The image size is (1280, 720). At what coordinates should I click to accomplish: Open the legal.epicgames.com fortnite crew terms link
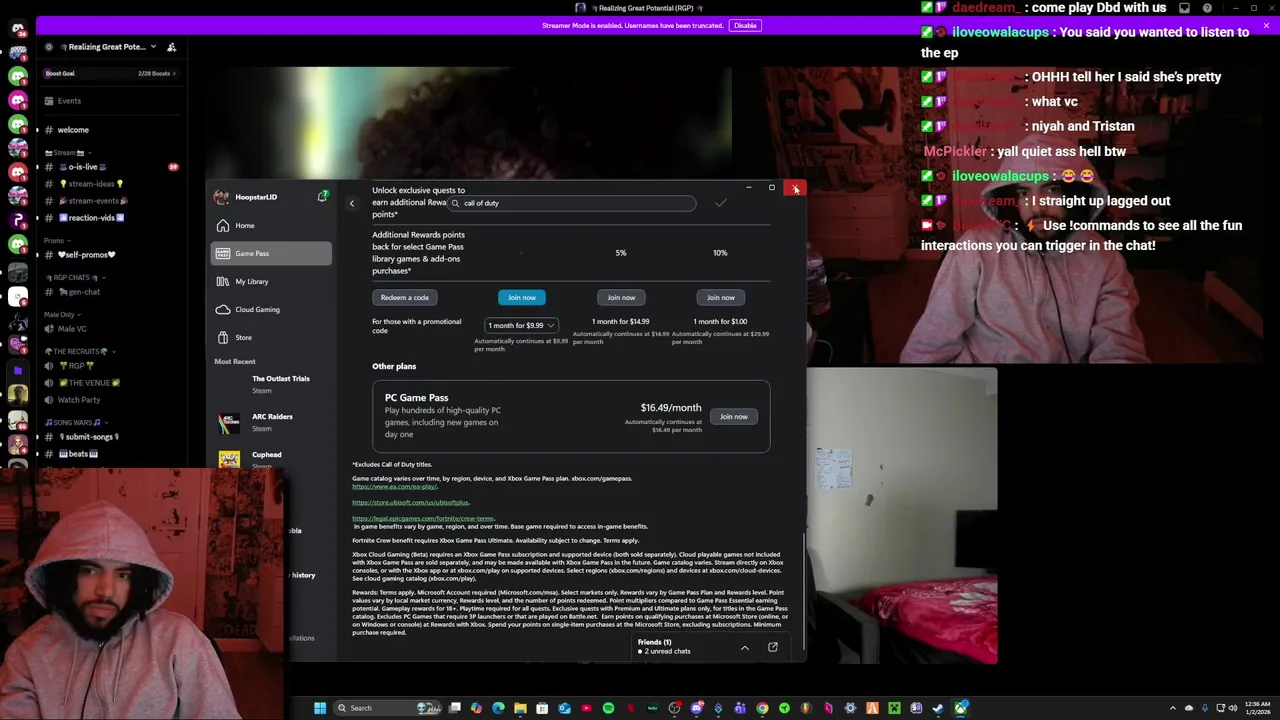click(423, 518)
